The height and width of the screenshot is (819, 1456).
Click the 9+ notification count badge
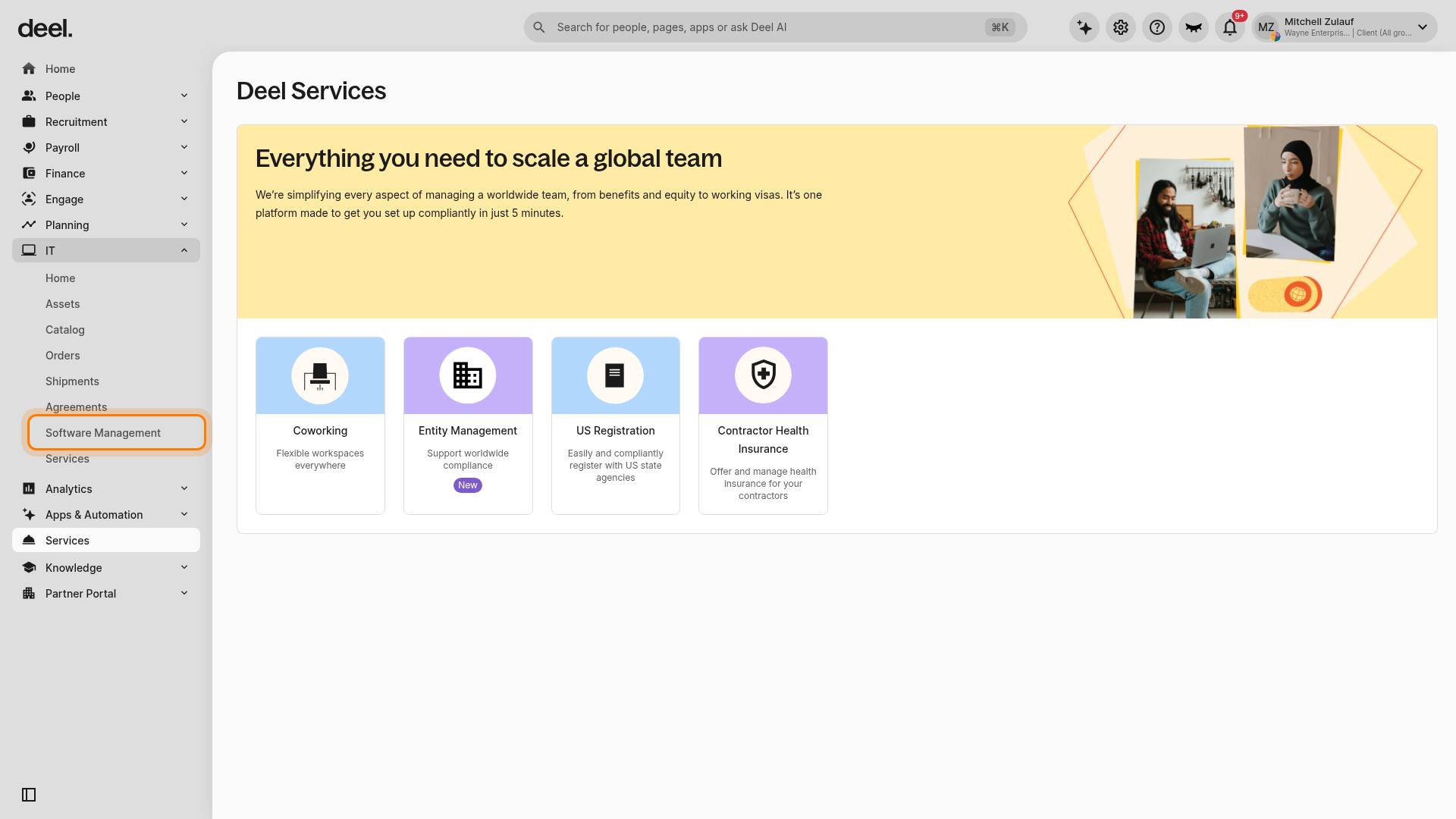(x=1240, y=16)
